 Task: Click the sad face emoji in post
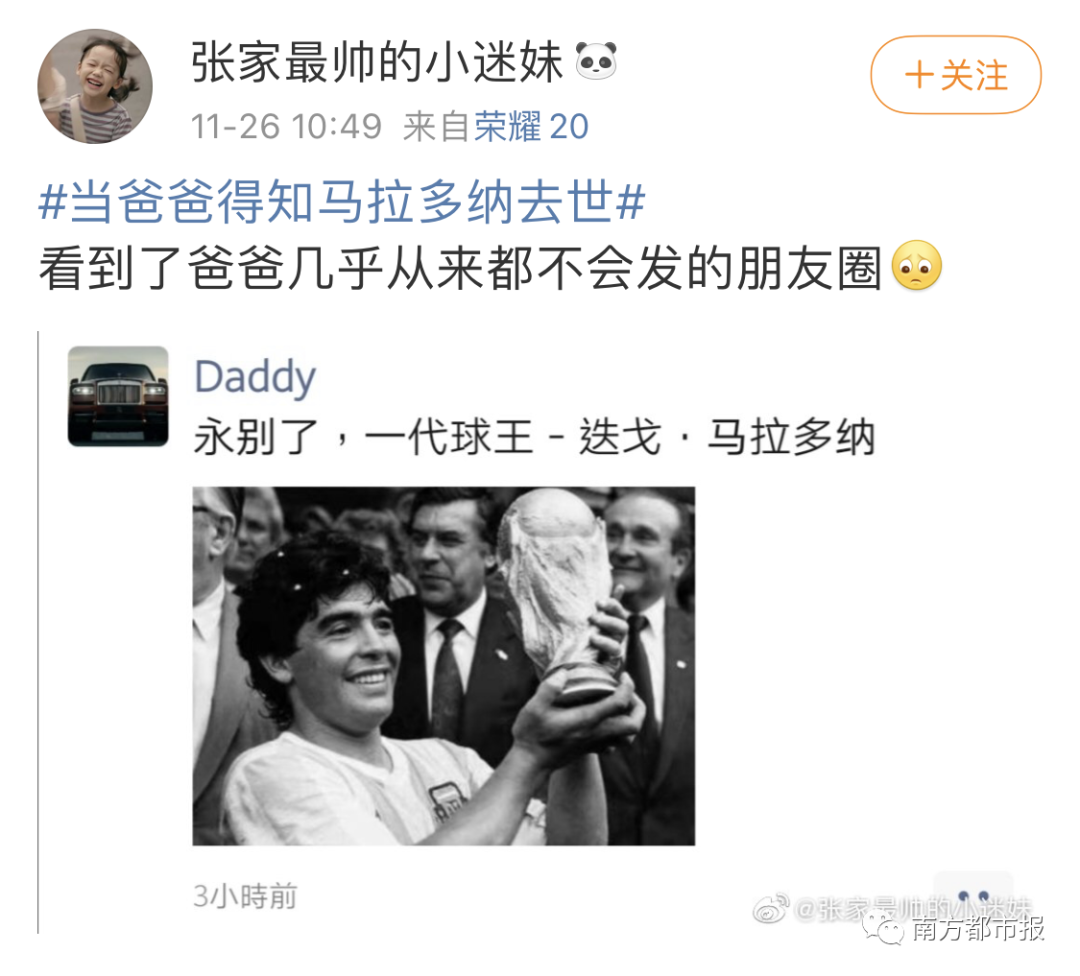(916, 266)
